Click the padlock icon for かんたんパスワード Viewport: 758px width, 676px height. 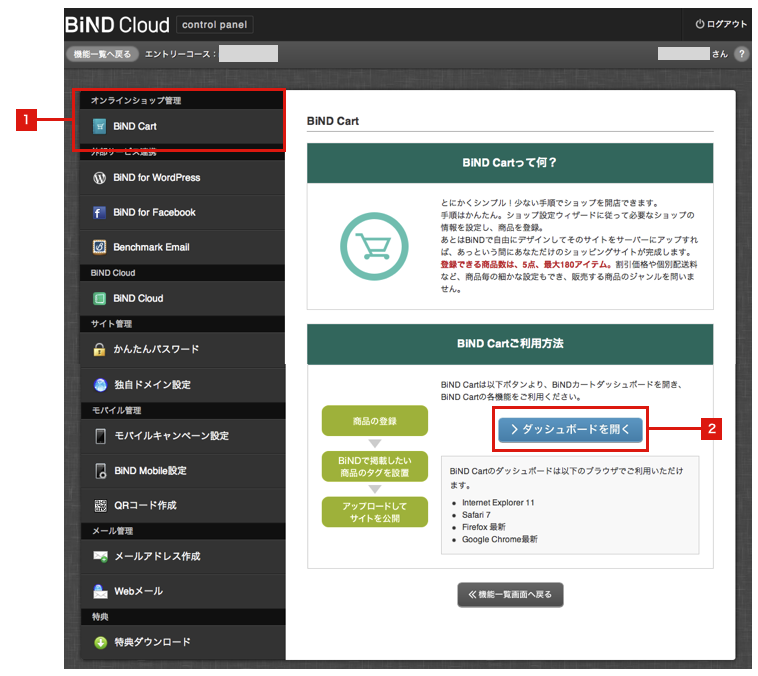coord(100,349)
